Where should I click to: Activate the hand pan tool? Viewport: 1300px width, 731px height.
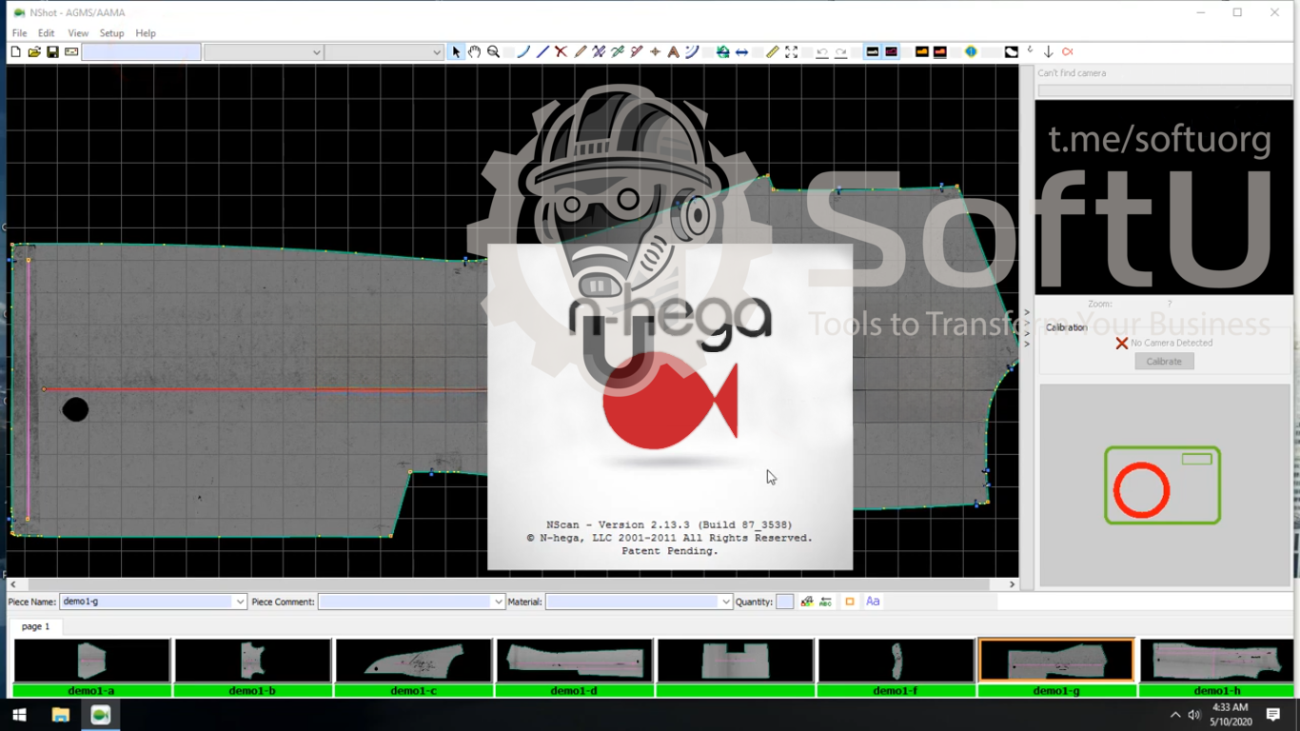[x=474, y=52]
